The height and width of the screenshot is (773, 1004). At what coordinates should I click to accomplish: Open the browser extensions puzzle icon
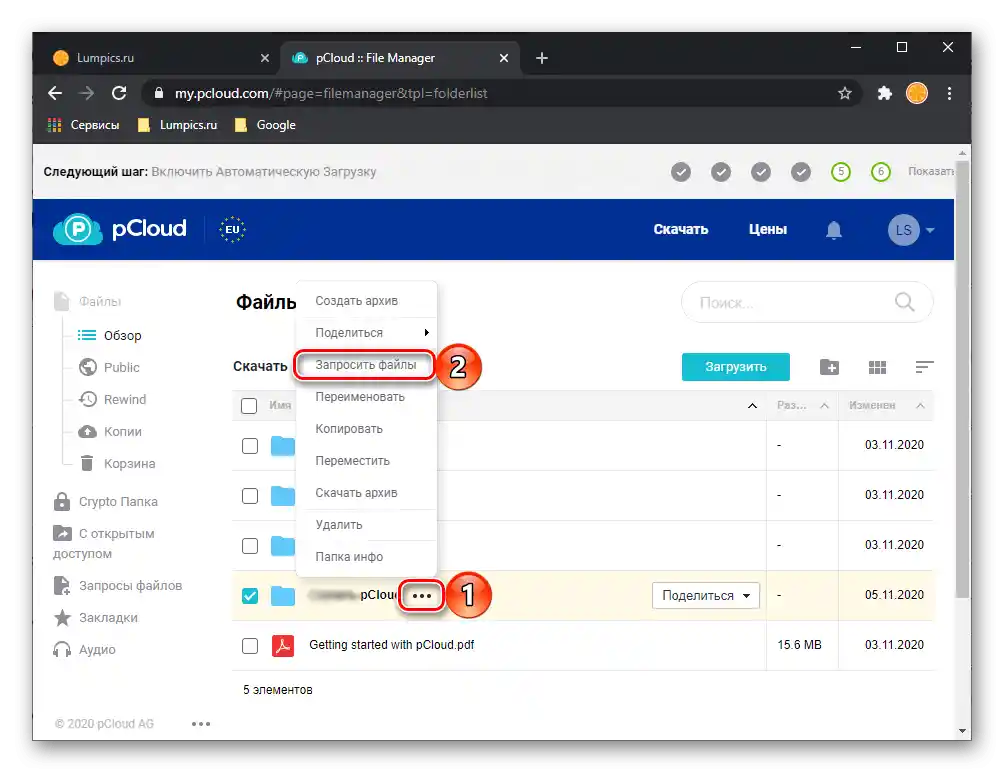coord(884,94)
